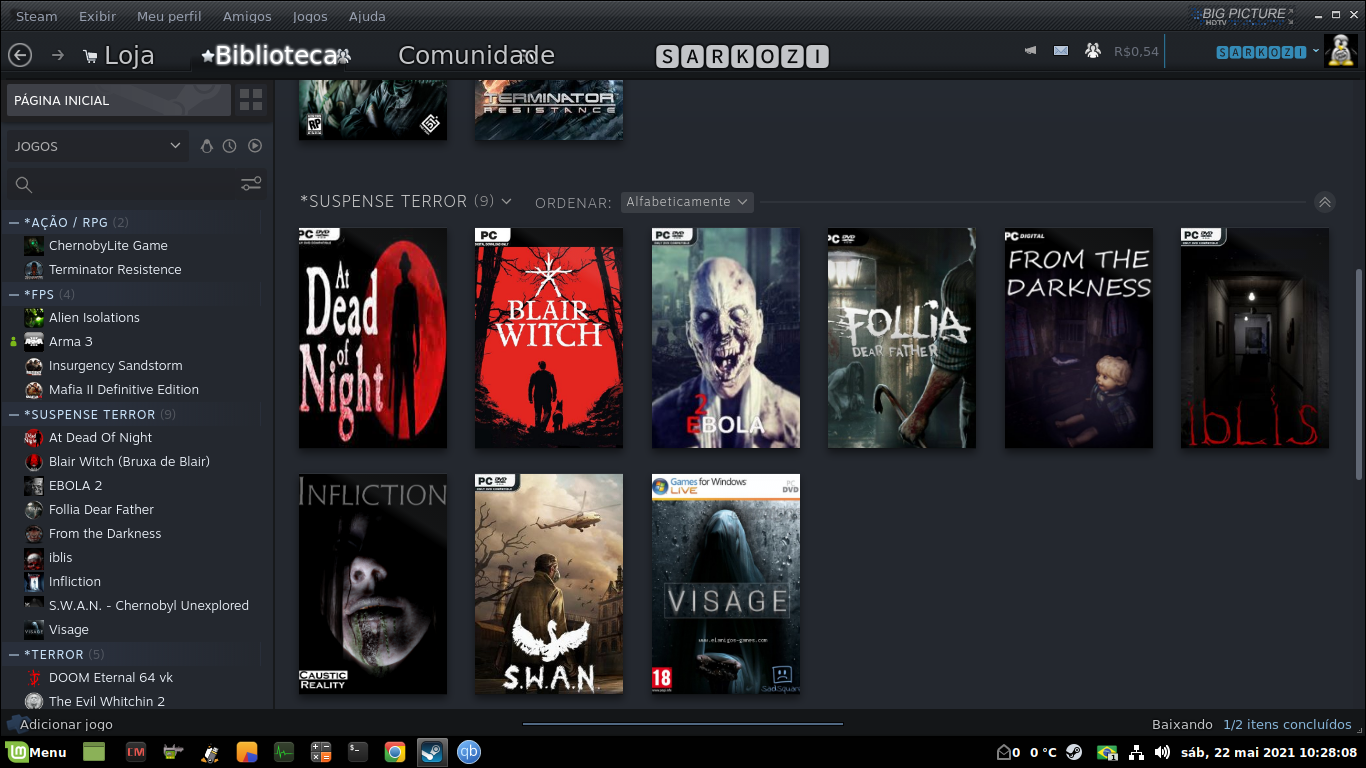This screenshot has height=768, width=1366.
Task: Toggle the Linux penguin games filter
Action: 207,146
